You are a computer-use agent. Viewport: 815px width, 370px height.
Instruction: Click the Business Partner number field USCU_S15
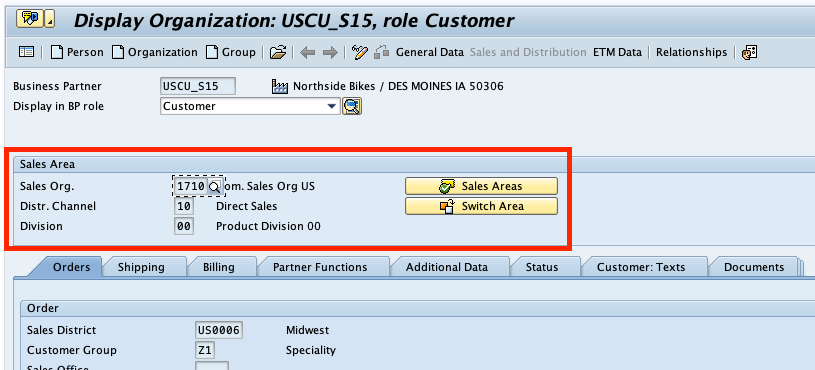click(198, 86)
